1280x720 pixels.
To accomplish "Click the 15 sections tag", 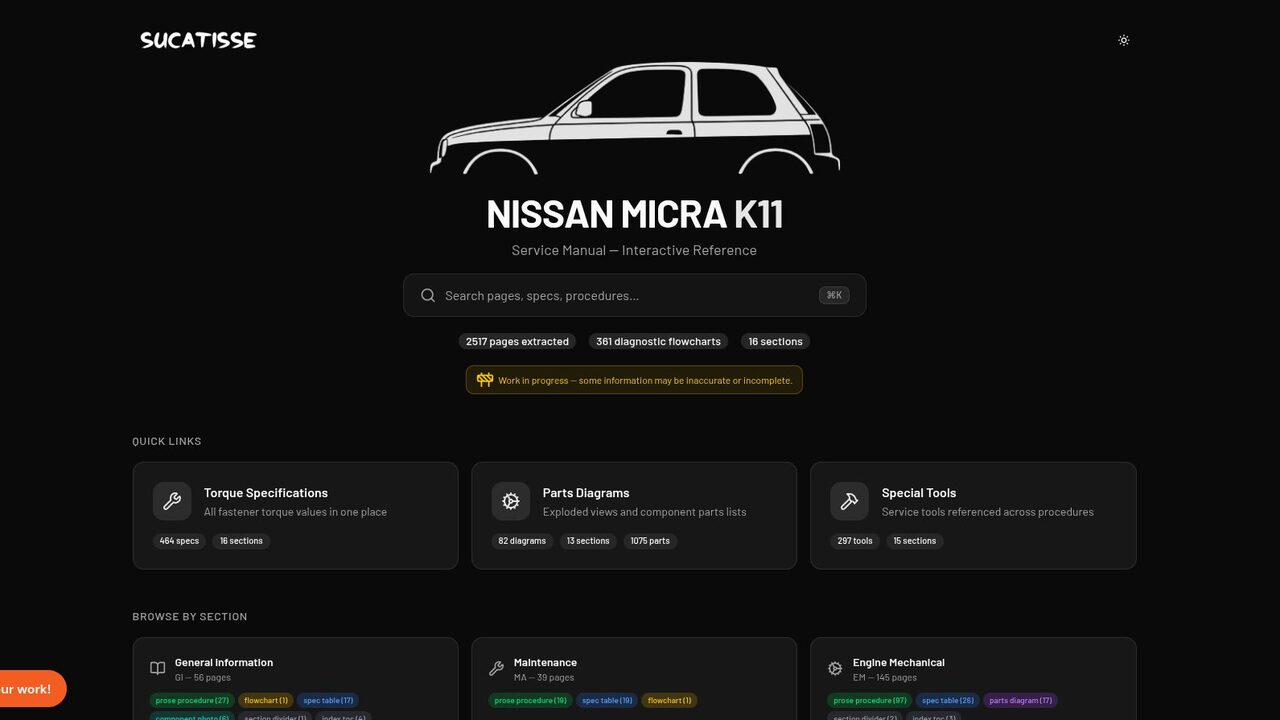I will point(915,541).
